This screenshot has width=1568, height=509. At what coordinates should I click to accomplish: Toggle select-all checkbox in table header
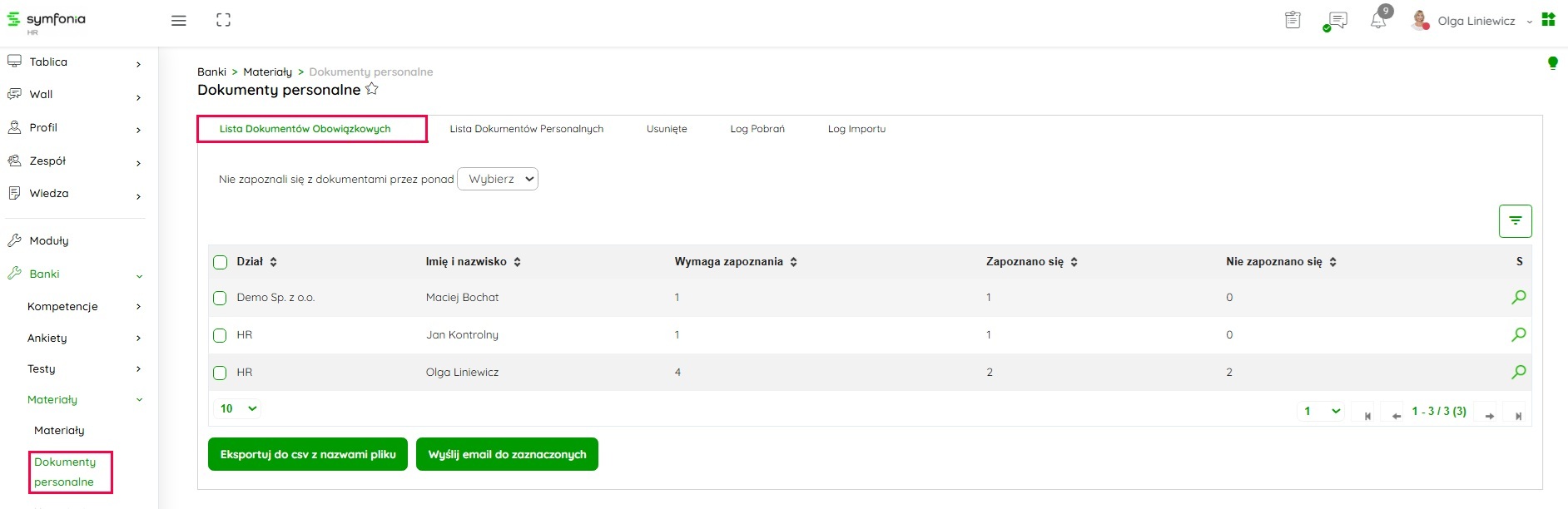220,262
